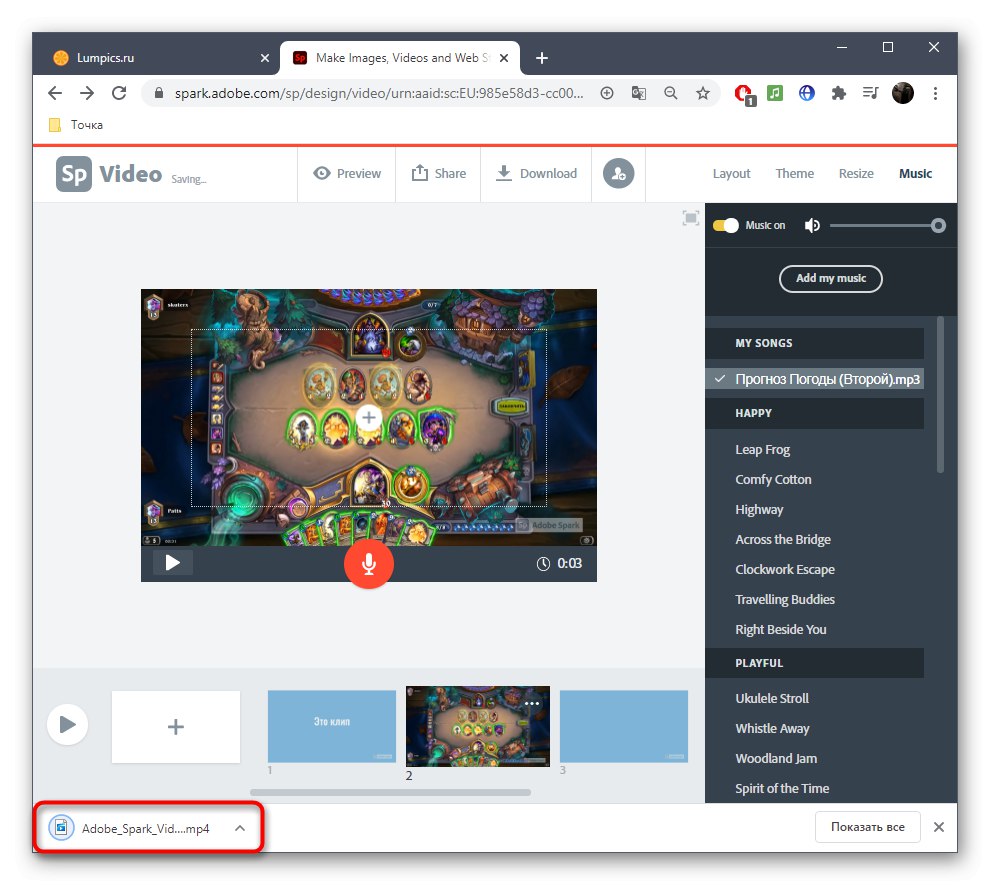Screen dimensions: 990x885
Task: Click Показать все downloads button
Action: click(868, 827)
